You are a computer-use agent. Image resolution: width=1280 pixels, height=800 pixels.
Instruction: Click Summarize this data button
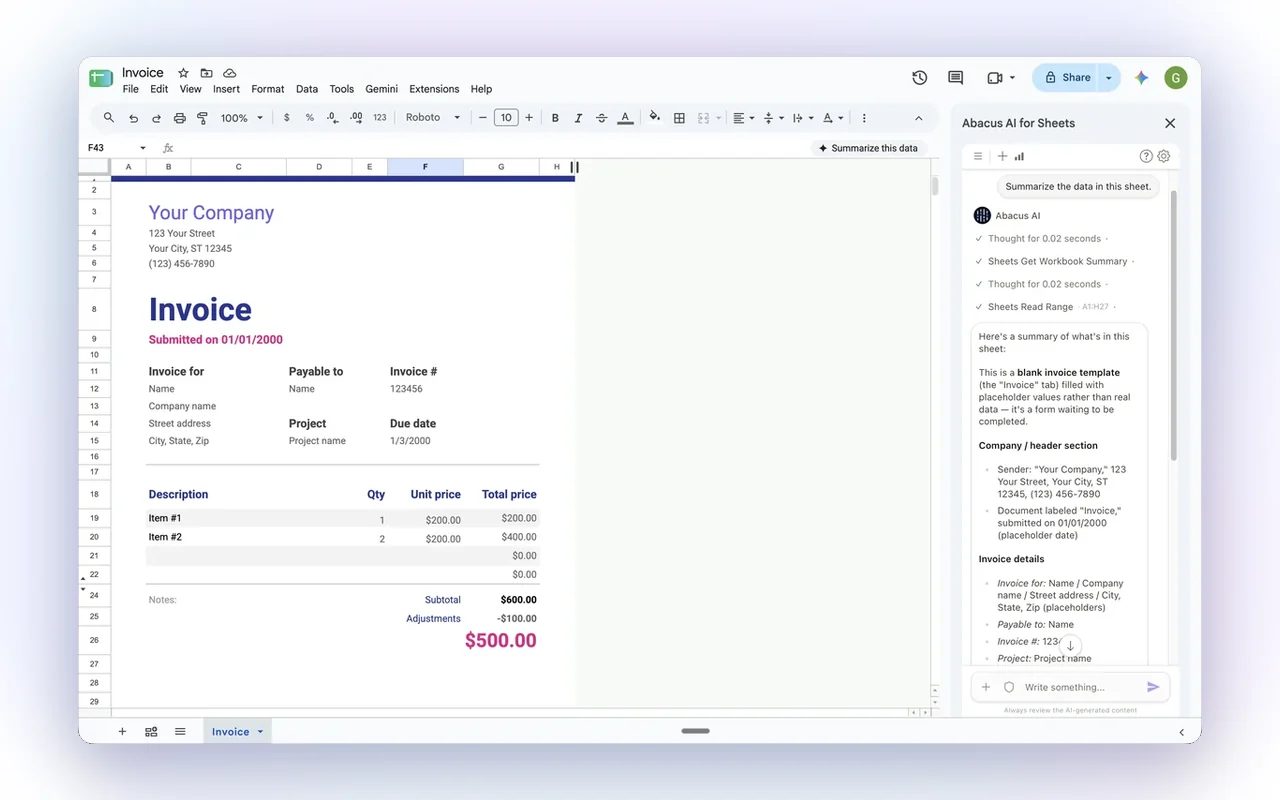(x=868, y=148)
